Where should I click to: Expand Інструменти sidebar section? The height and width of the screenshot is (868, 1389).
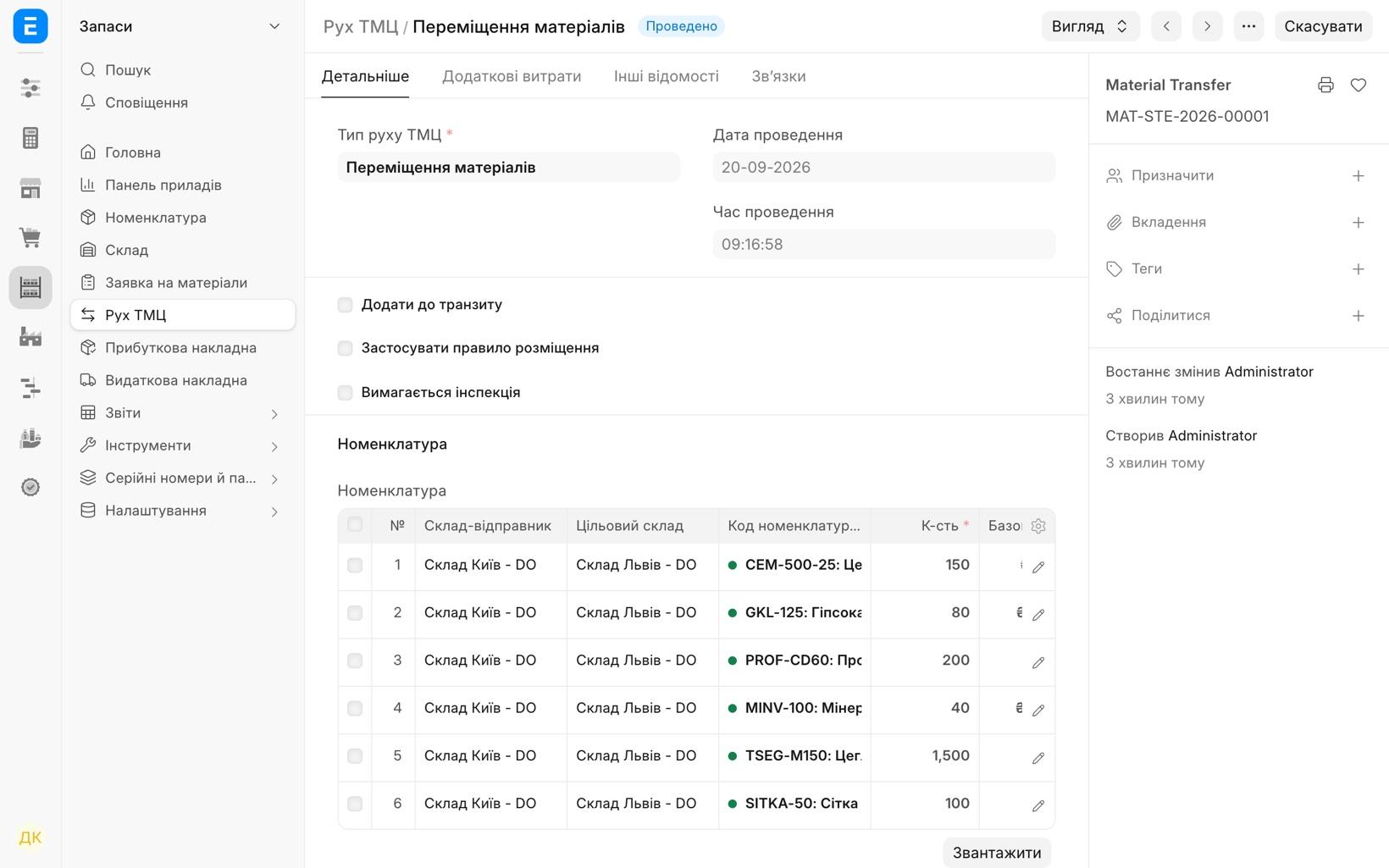pos(183,445)
